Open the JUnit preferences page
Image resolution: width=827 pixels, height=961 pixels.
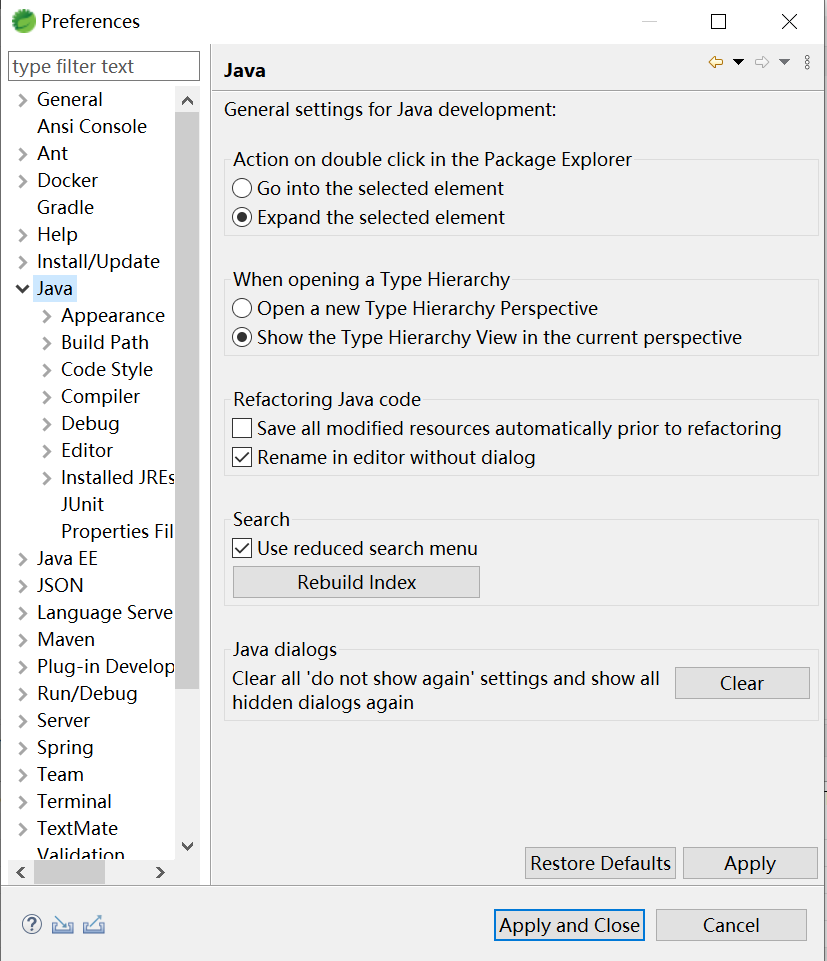point(82,504)
